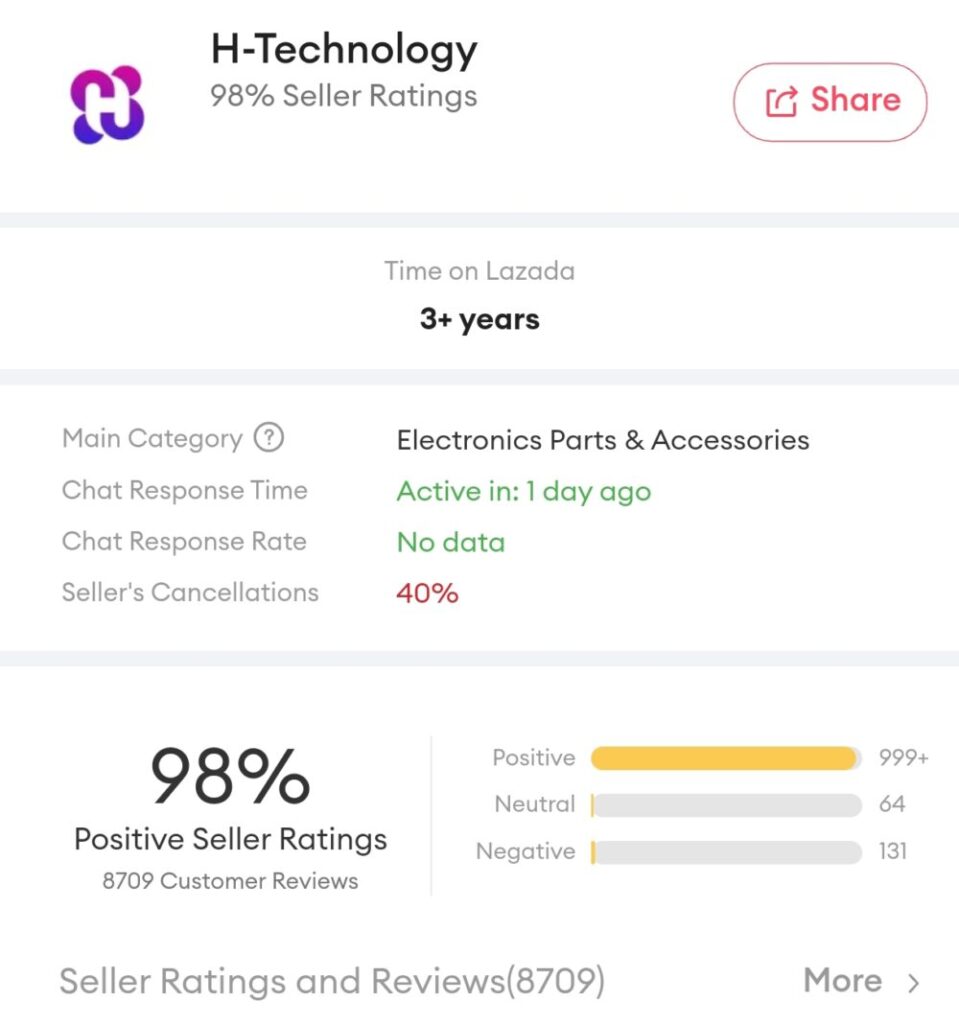Click the H-Technology store logo
The image size is (959, 1024).
point(108,104)
